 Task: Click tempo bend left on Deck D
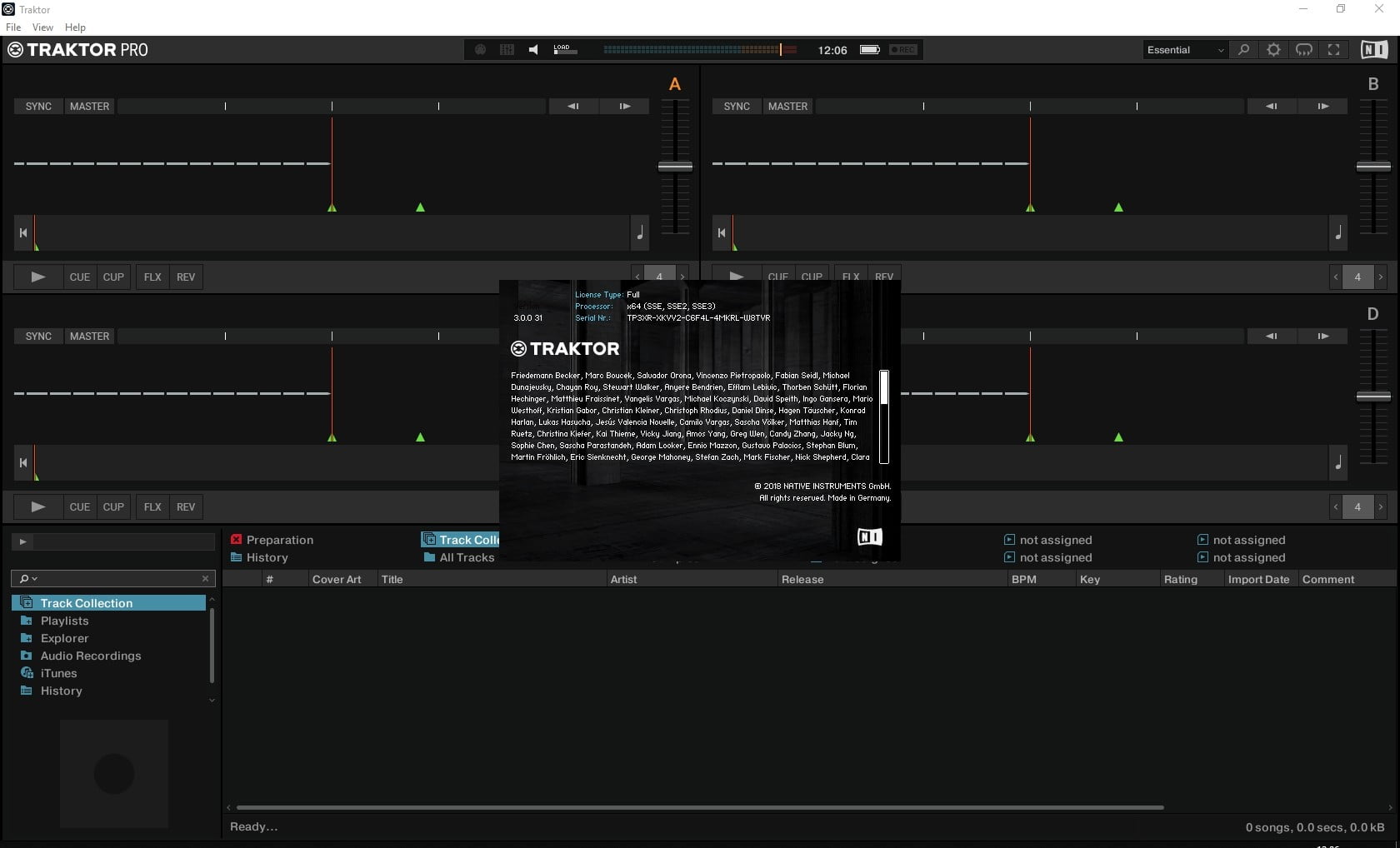point(1271,337)
